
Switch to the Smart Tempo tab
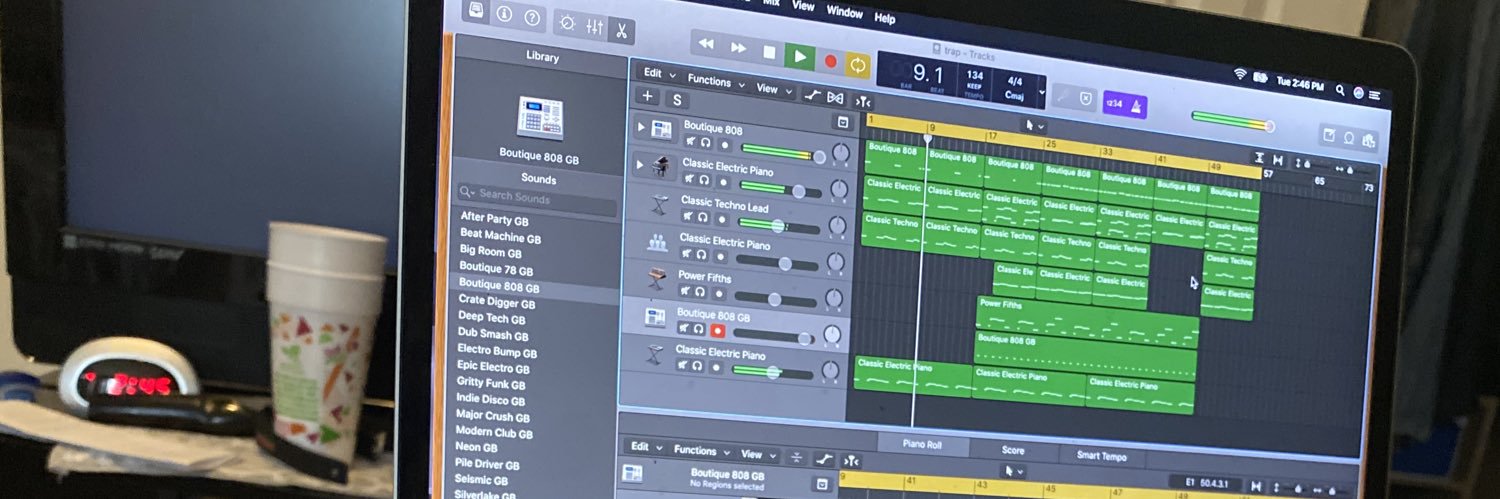(x=1101, y=455)
